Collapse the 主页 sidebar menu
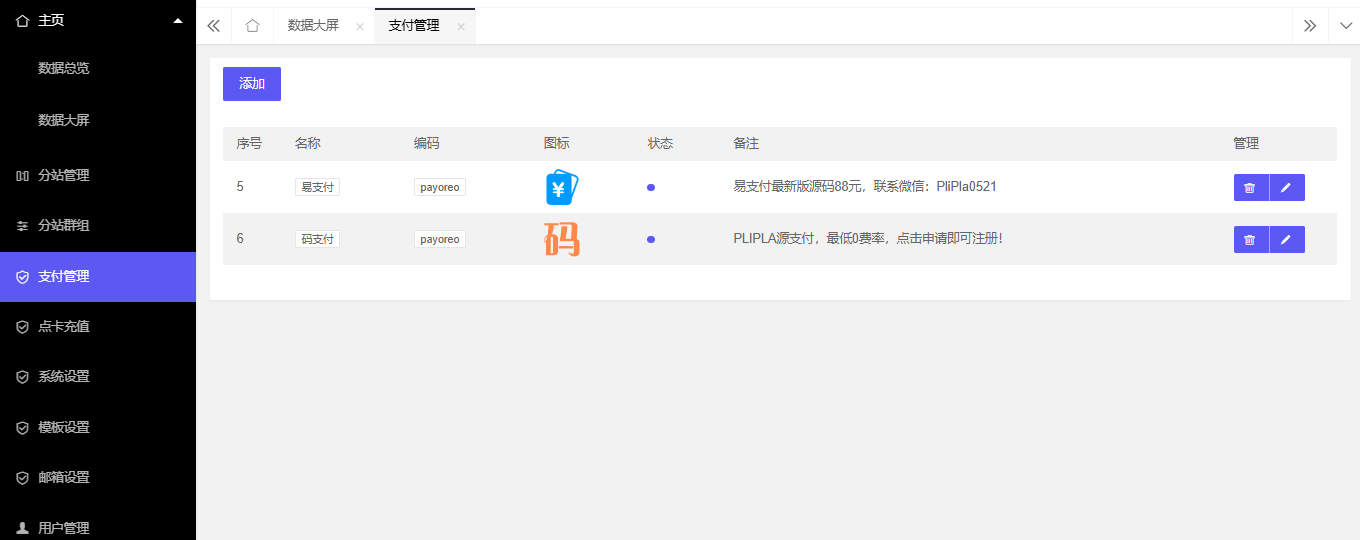1360x540 pixels. 178,20
